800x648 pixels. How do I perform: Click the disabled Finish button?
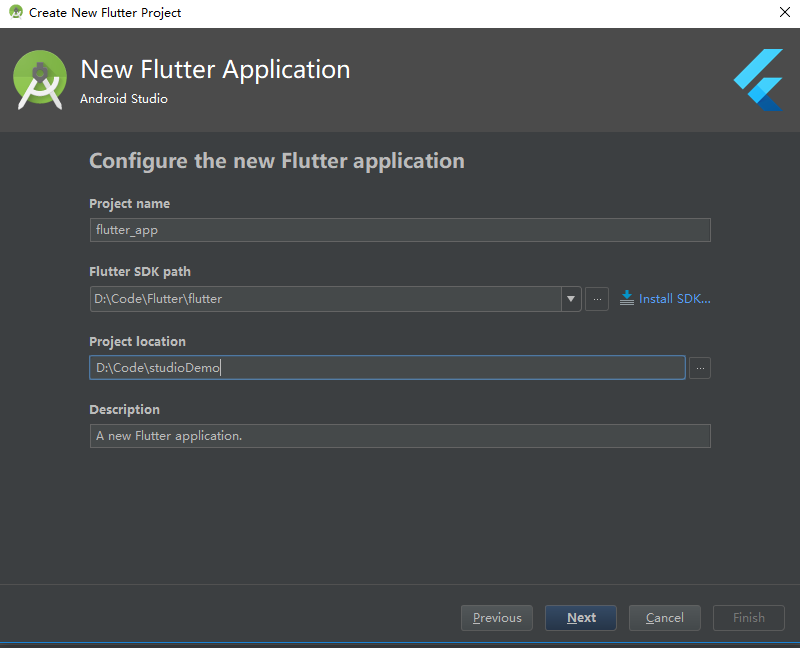coord(748,618)
